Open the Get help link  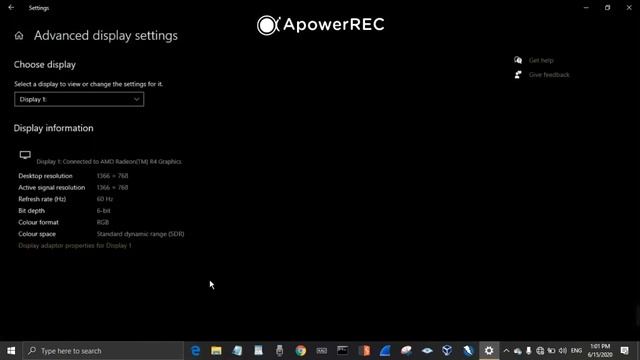coord(541,60)
